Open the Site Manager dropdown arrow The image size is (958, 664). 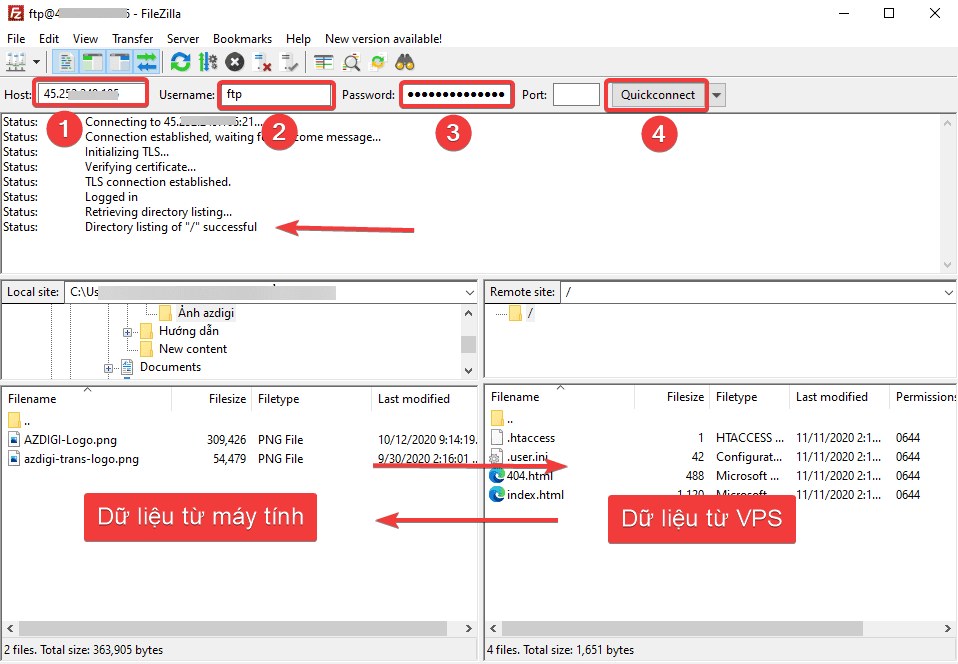click(36, 61)
